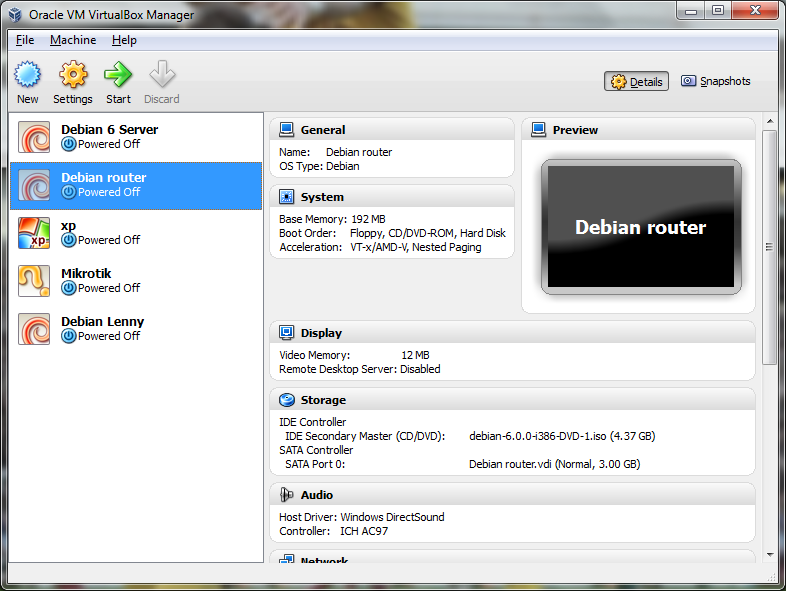Click the details pane scrollbar down arrow
This screenshot has width=786, height=591.
769,554
